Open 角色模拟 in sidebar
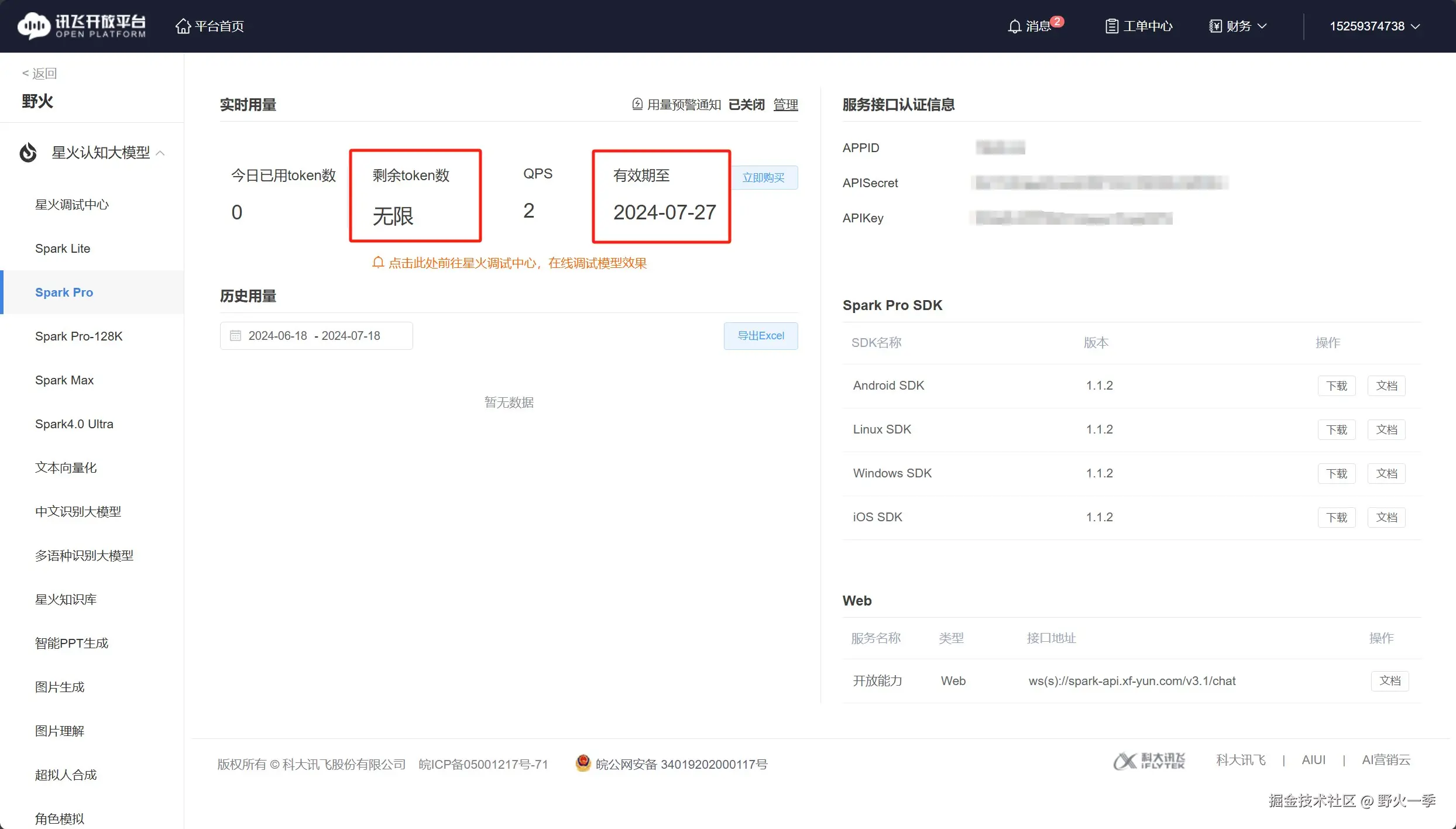 60,819
